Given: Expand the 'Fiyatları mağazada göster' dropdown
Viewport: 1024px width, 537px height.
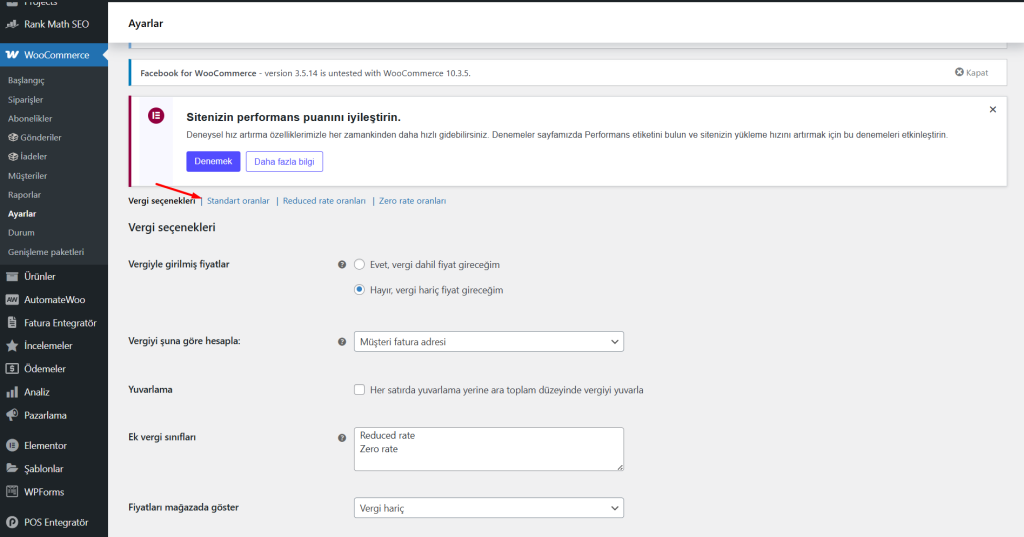Looking at the screenshot, I should tap(489, 508).
